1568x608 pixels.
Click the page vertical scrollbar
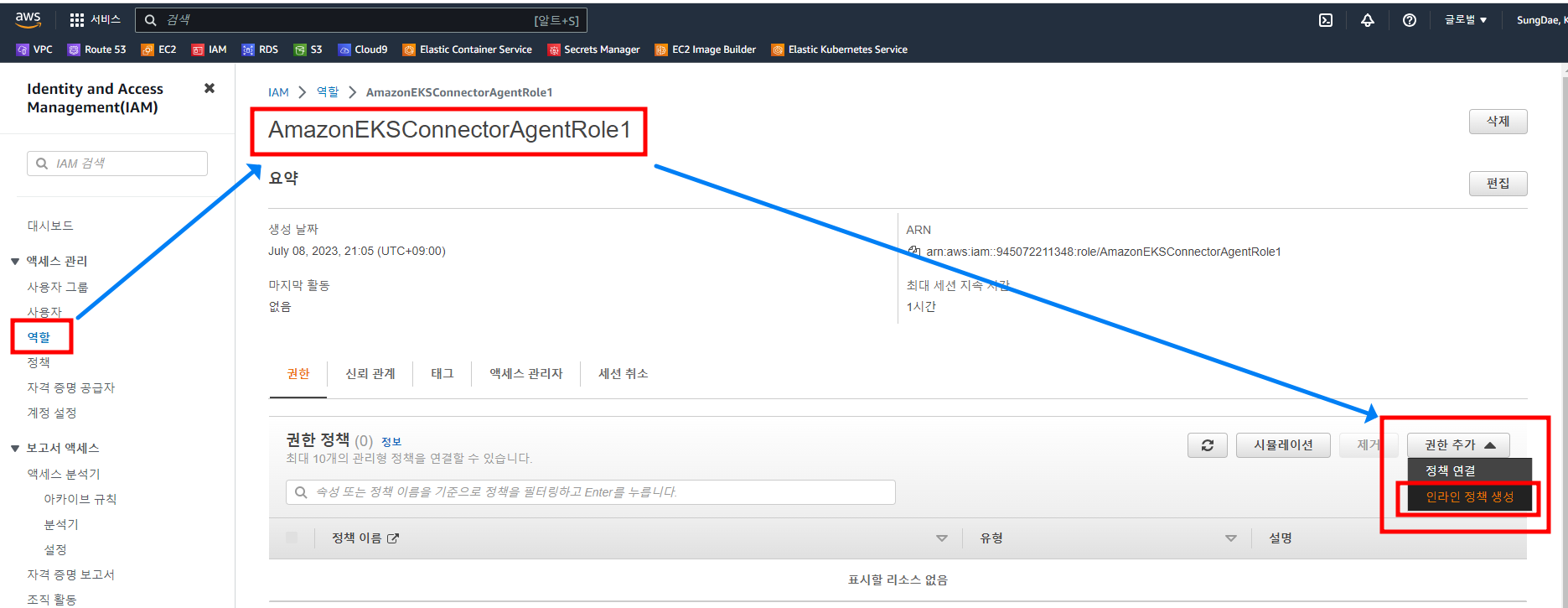(1564, 335)
